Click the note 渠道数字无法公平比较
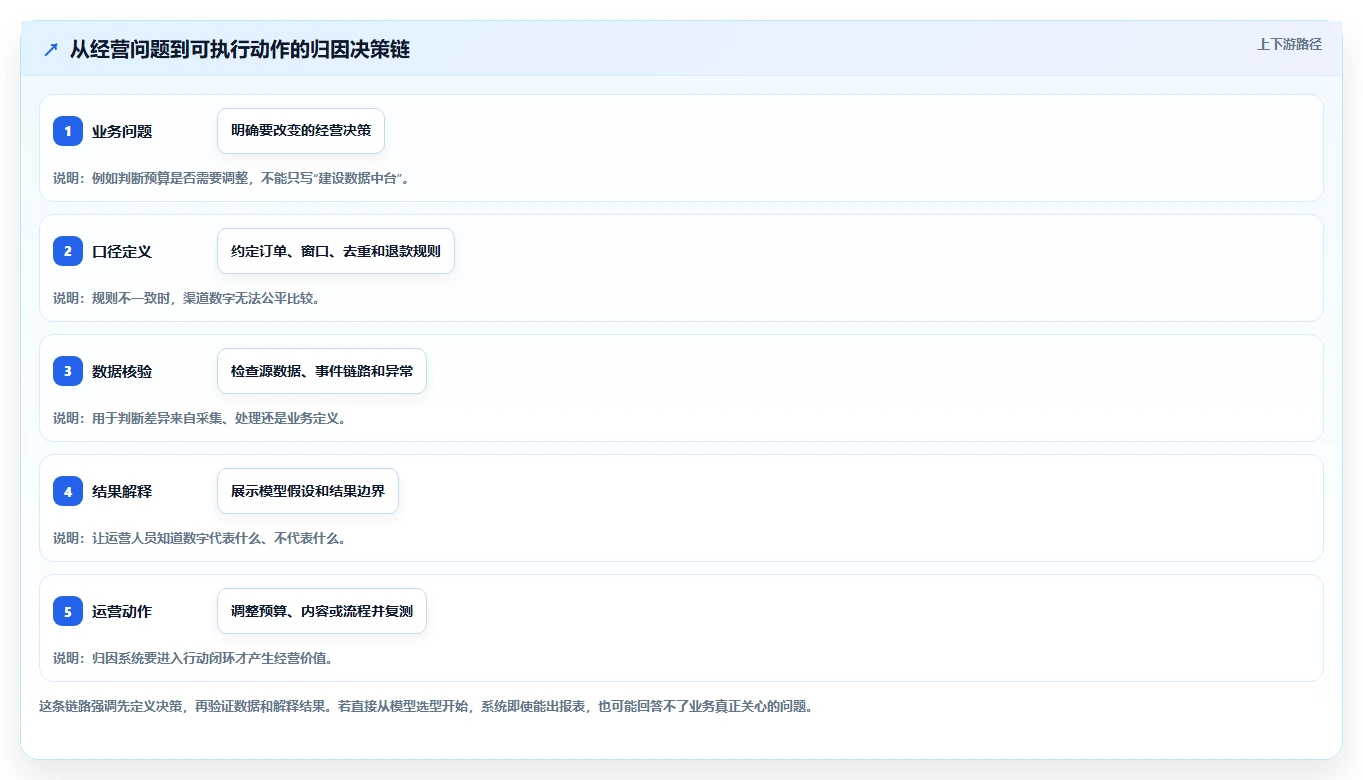 click(x=186, y=298)
